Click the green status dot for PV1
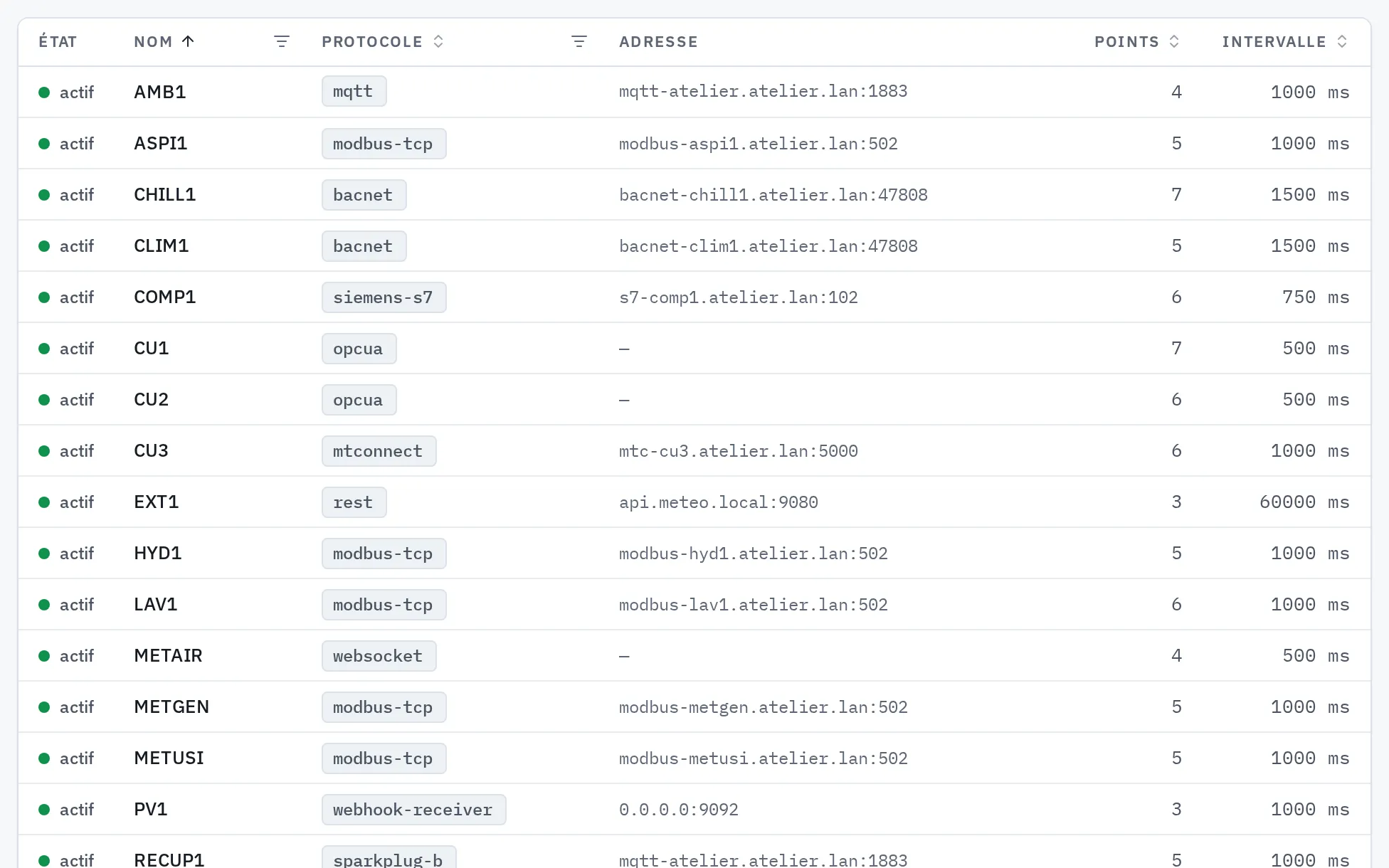The height and width of the screenshot is (868, 1389). click(x=44, y=810)
